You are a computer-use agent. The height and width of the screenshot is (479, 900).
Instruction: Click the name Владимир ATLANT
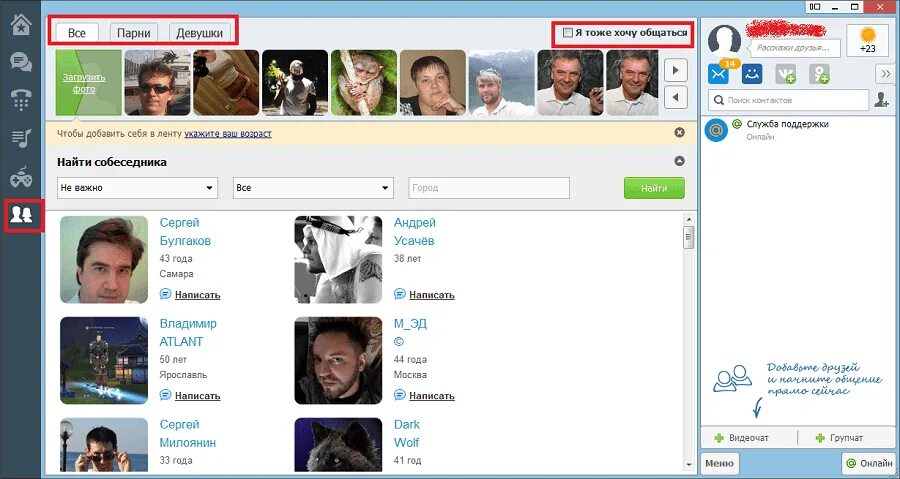[x=188, y=333]
